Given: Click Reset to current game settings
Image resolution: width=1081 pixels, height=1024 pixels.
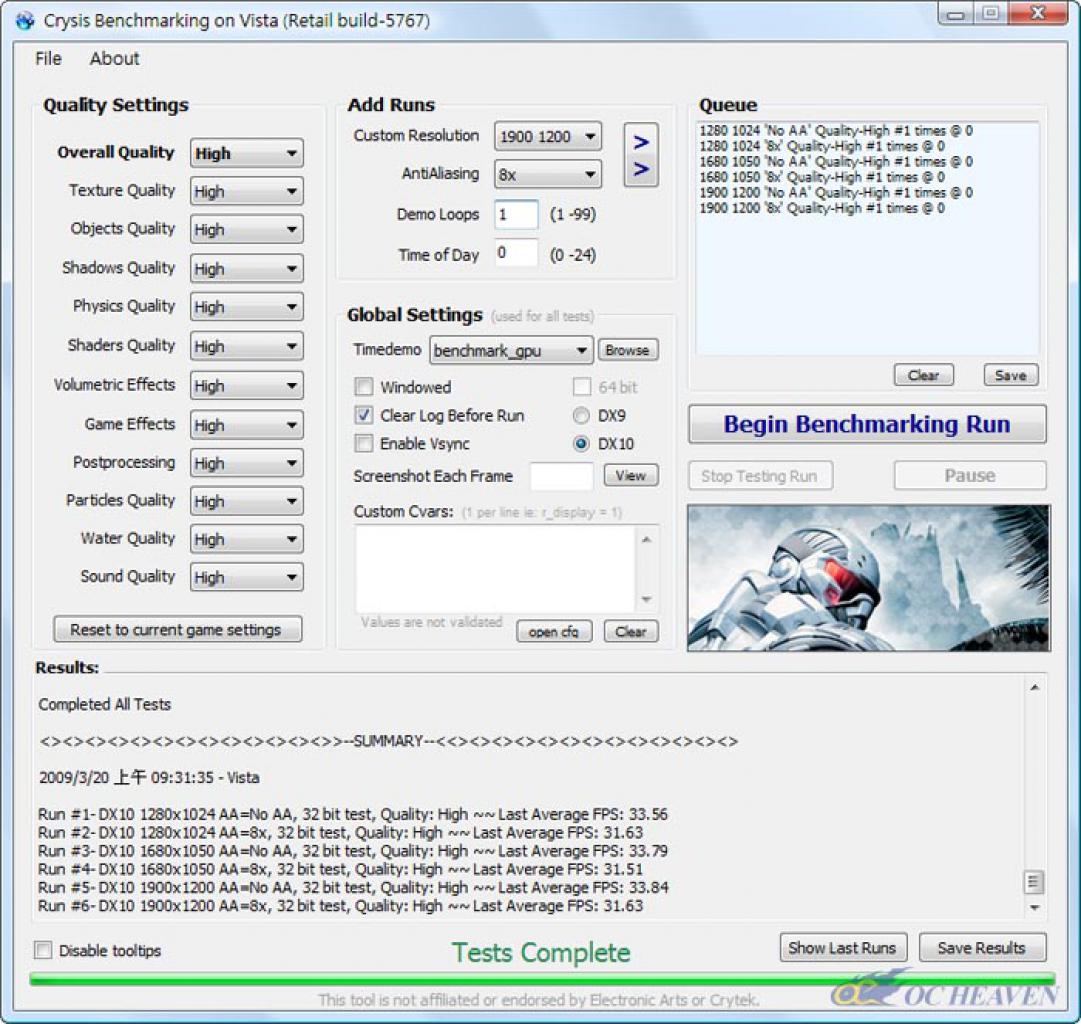Looking at the screenshot, I should [177, 630].
